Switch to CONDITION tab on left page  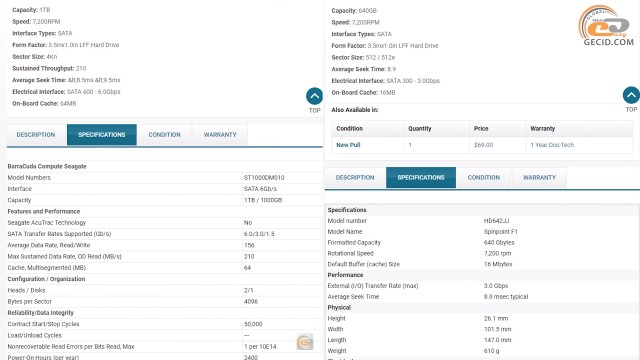tap(164, 135)
